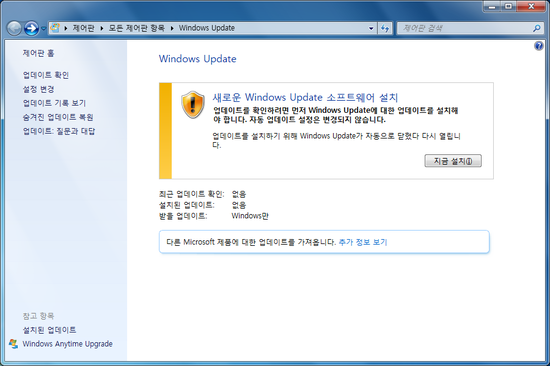Click 받을 업데이트 label
The height and width of the screenshot is (366, 550).
point(183,216)
